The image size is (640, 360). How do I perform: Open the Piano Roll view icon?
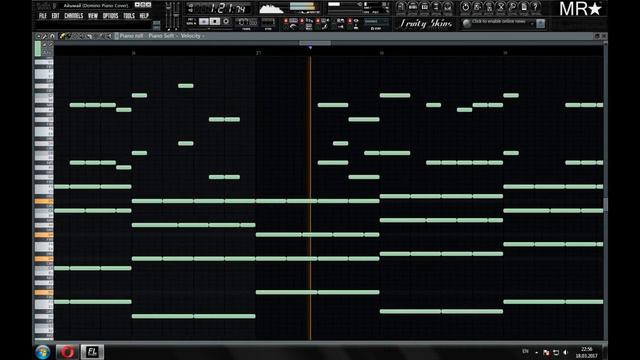tap(424, 7)
